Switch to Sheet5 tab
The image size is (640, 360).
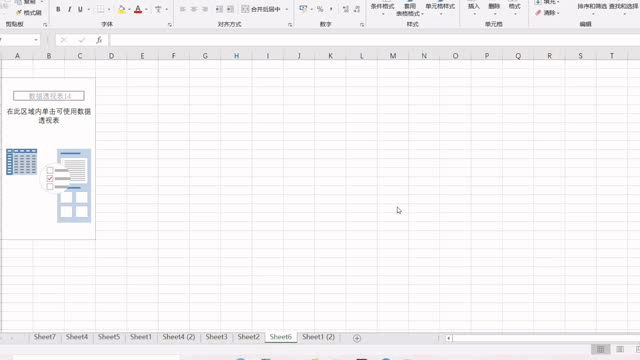click(x=109, y=337)
